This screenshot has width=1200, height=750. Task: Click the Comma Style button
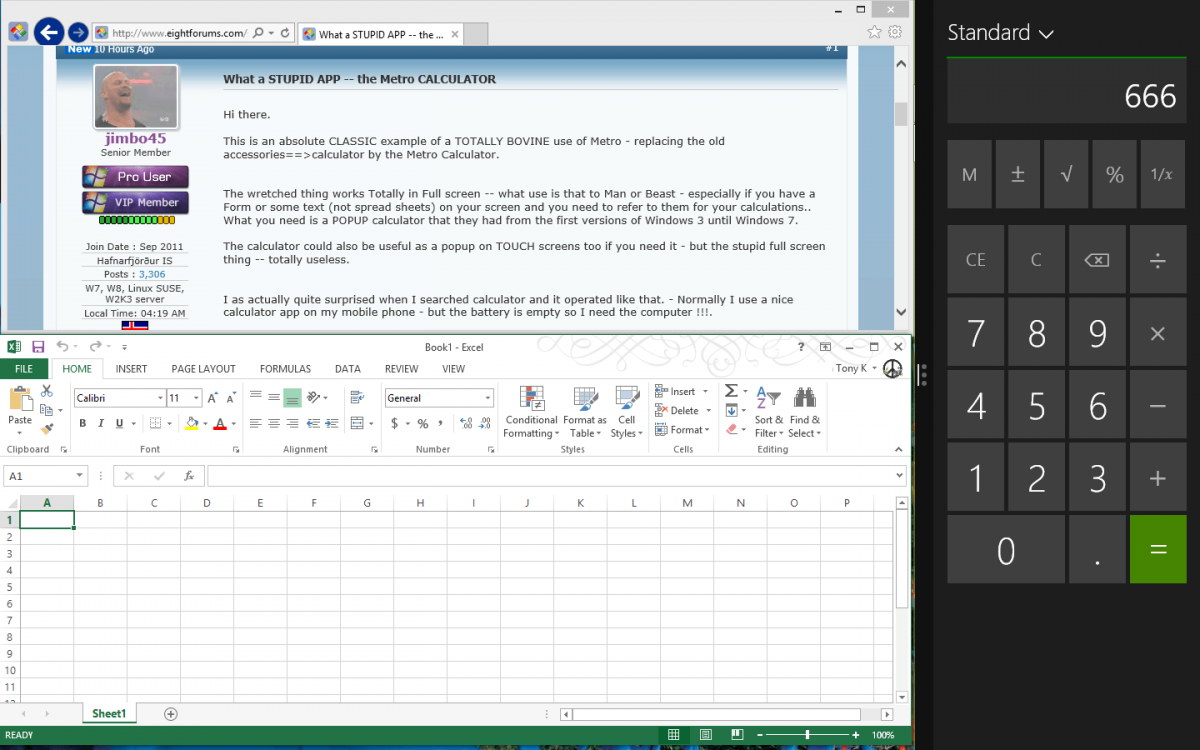click(440, 424)
